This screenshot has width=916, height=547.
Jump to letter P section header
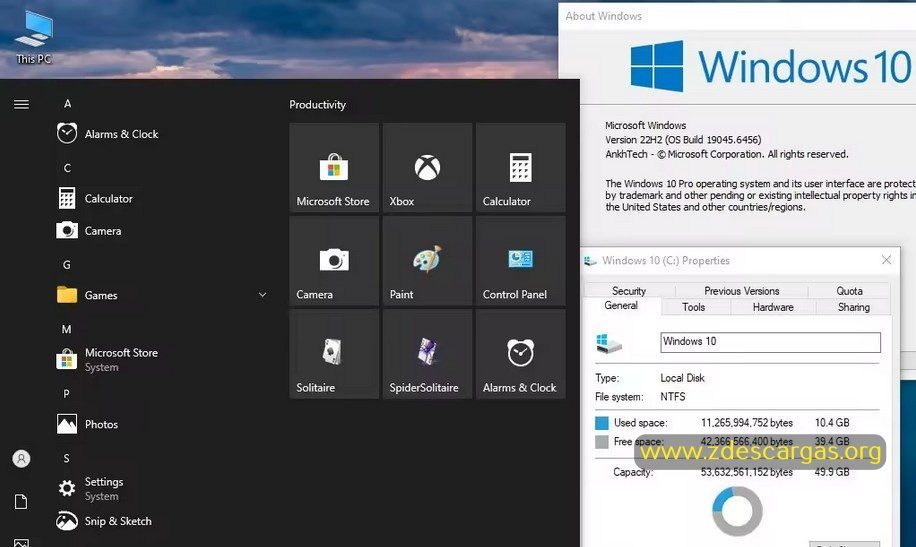[67, 393]
